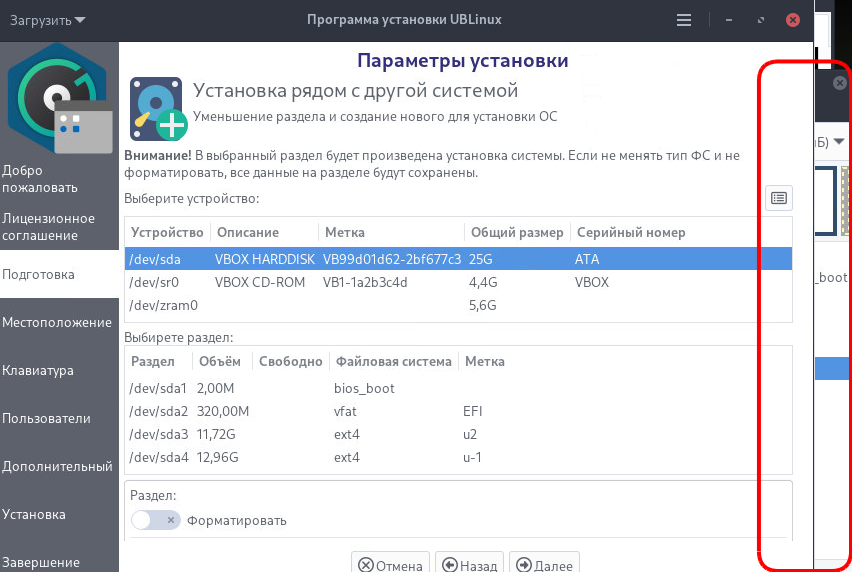Open the hamburger menu in title bar

[684, 20]
